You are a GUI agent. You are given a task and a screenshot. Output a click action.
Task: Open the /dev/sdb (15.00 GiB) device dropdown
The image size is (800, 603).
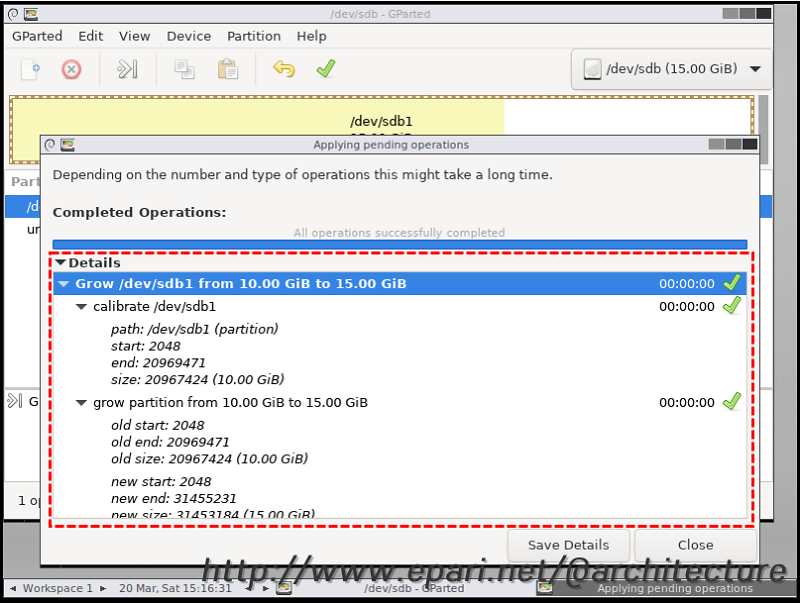[671, 69]
